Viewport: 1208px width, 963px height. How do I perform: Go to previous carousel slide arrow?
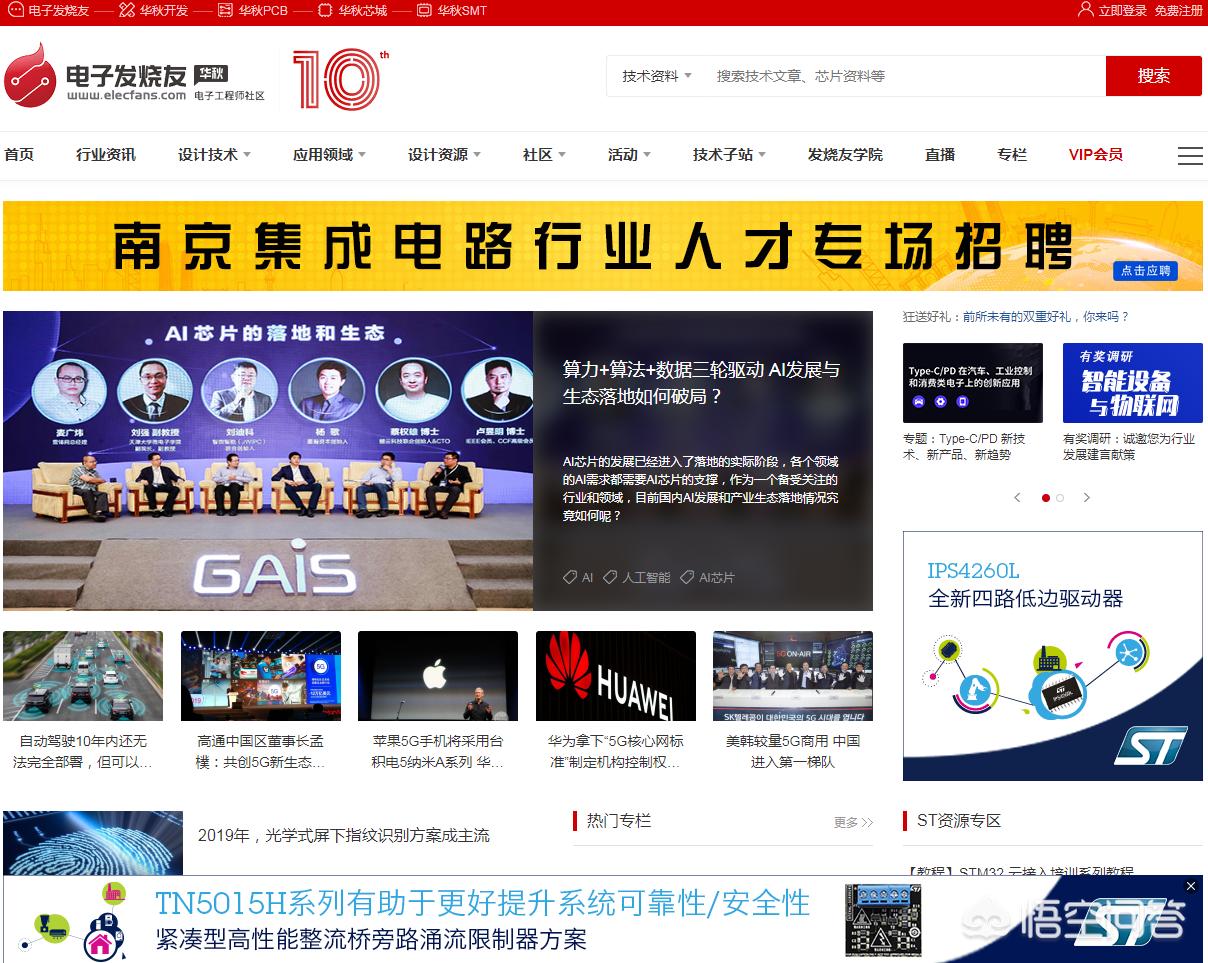tap(1018, 497)
